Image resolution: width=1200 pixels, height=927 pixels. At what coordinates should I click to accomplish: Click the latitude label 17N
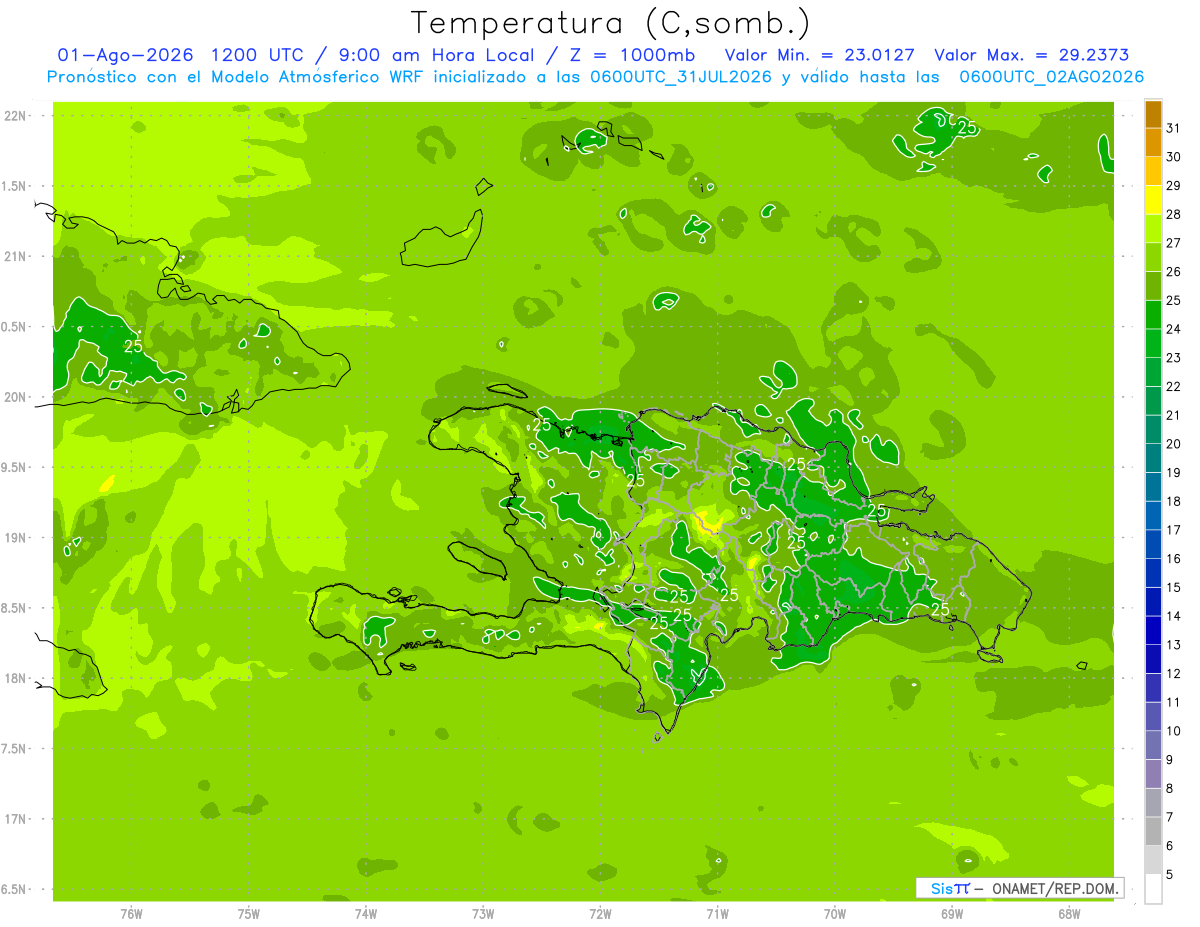(16, 819)
